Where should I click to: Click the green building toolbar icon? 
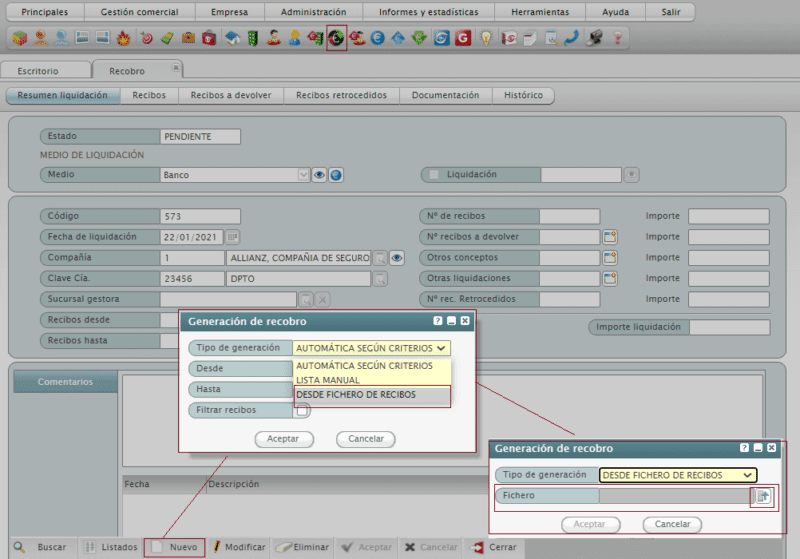(253, 38)
